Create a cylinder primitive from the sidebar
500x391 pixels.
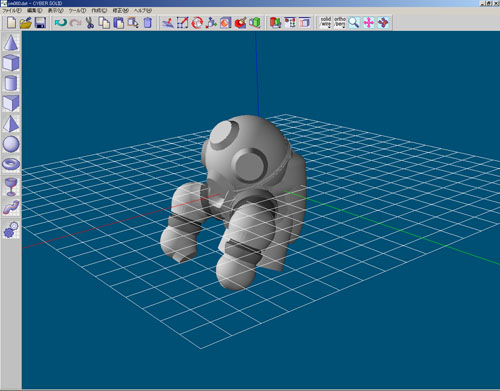(x=11, y=83)
